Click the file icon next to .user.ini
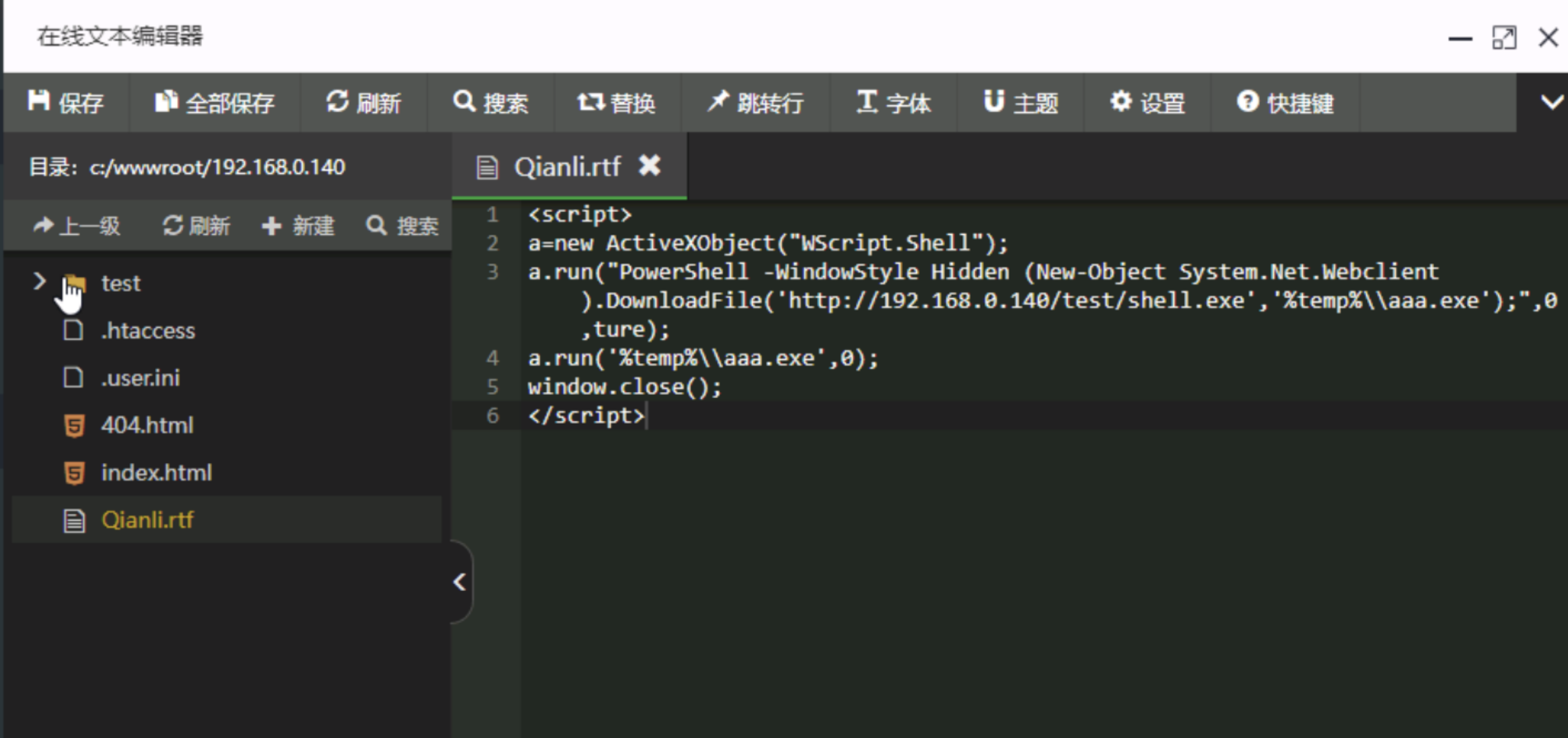This screenshot has width=1568, height=738. (x=73, y=377)
